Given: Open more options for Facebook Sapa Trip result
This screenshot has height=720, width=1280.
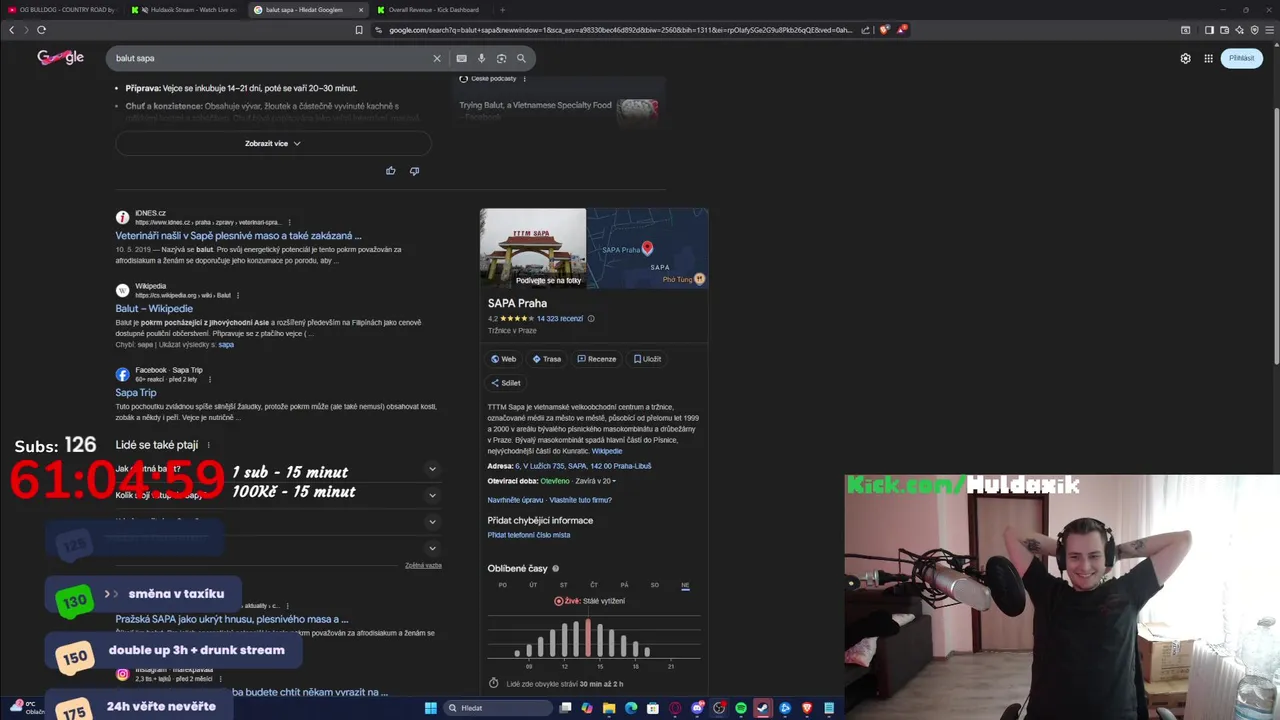Looking at the screenshot, I should coord(210,379).
